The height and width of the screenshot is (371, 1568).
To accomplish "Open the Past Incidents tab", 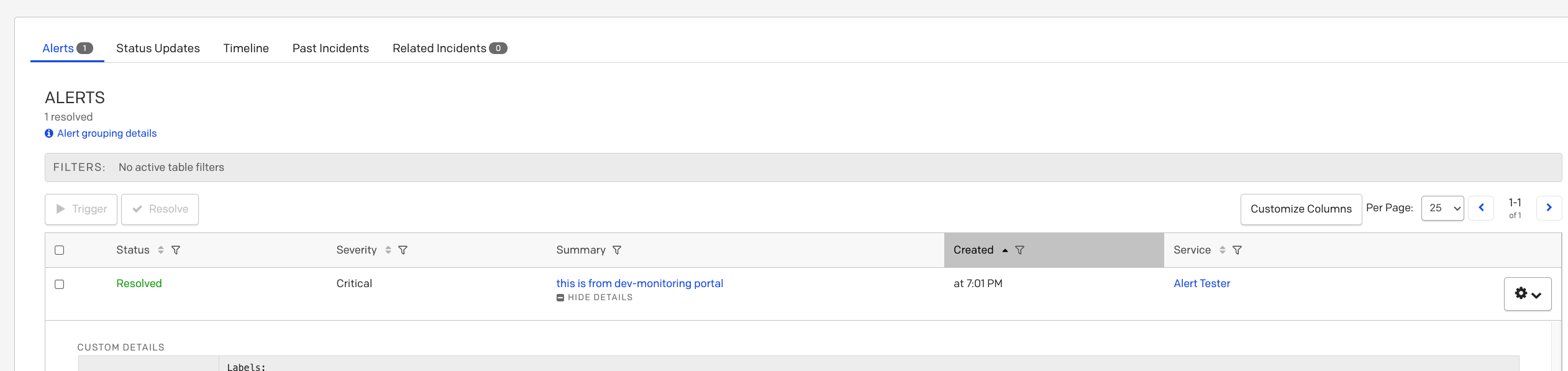I will (330, 48).
